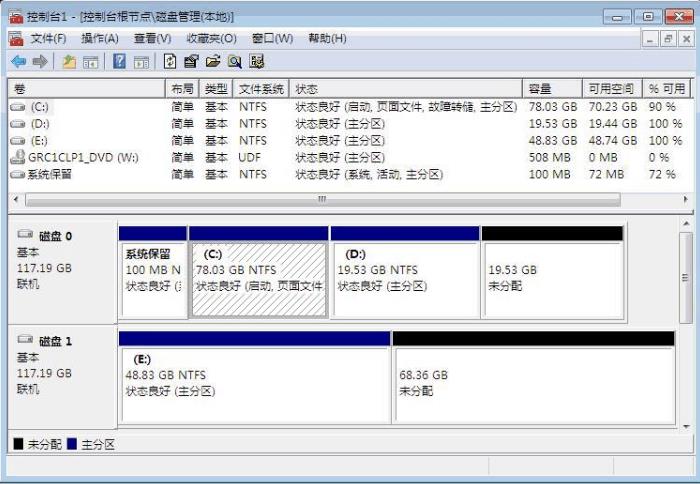Click the 48.74 GB free space cell
This screenshot has width=700, height=484.
pos(612,141)
